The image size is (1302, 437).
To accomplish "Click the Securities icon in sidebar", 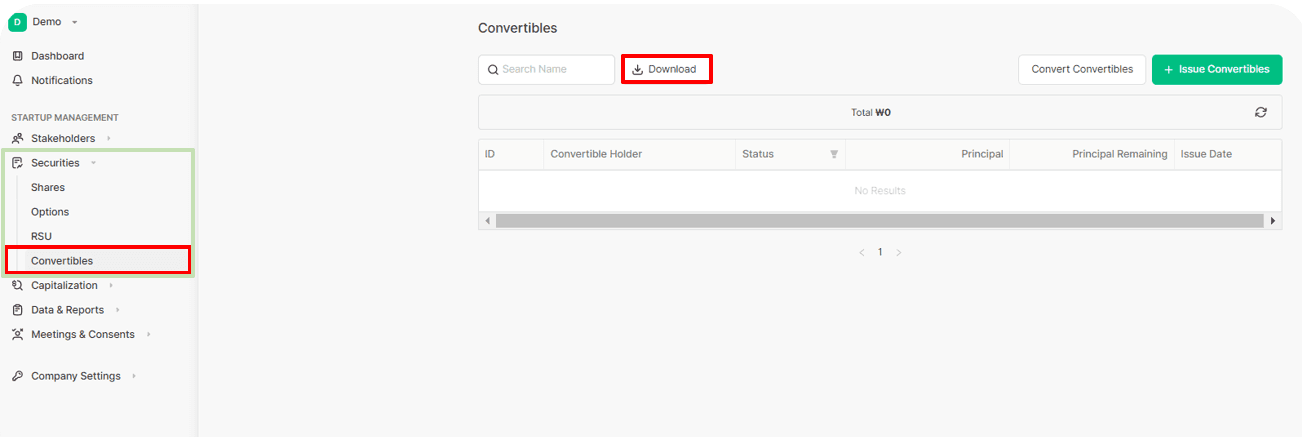I will coord(17,163).
